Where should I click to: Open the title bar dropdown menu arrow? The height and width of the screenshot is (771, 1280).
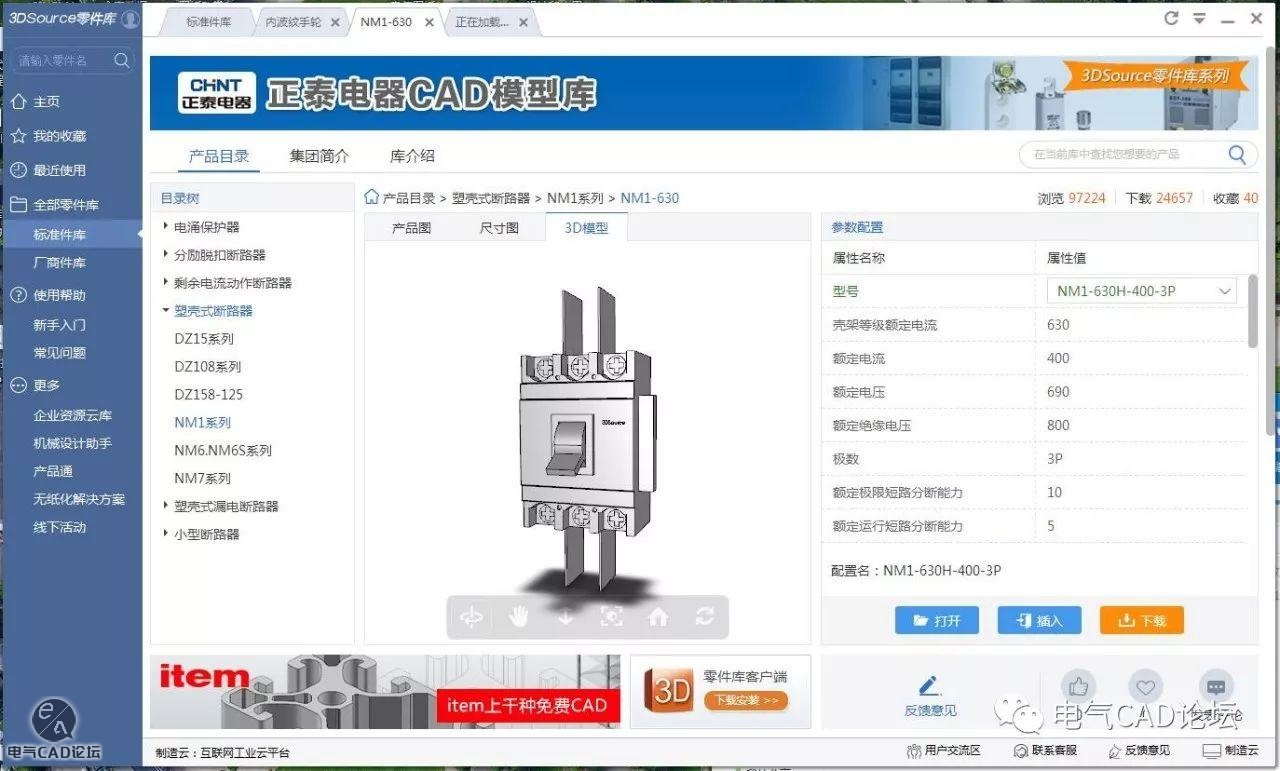pyautogui.click(x=1199, y=20)
